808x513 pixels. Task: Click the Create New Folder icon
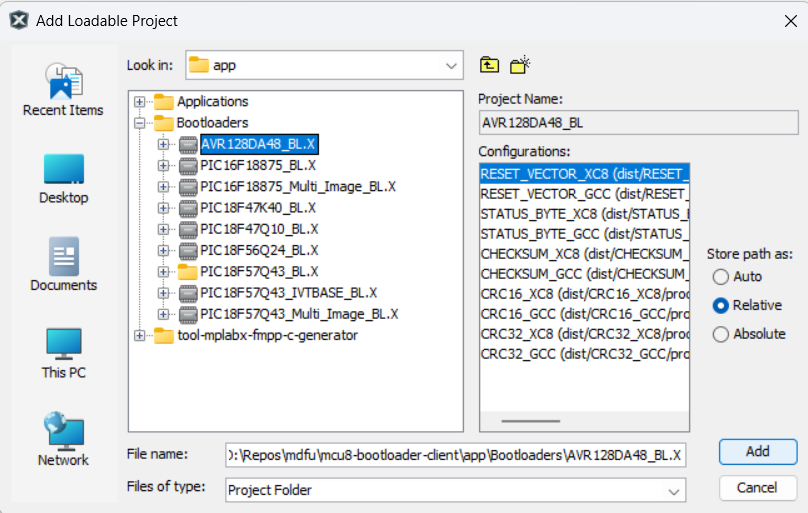[519, 65]
